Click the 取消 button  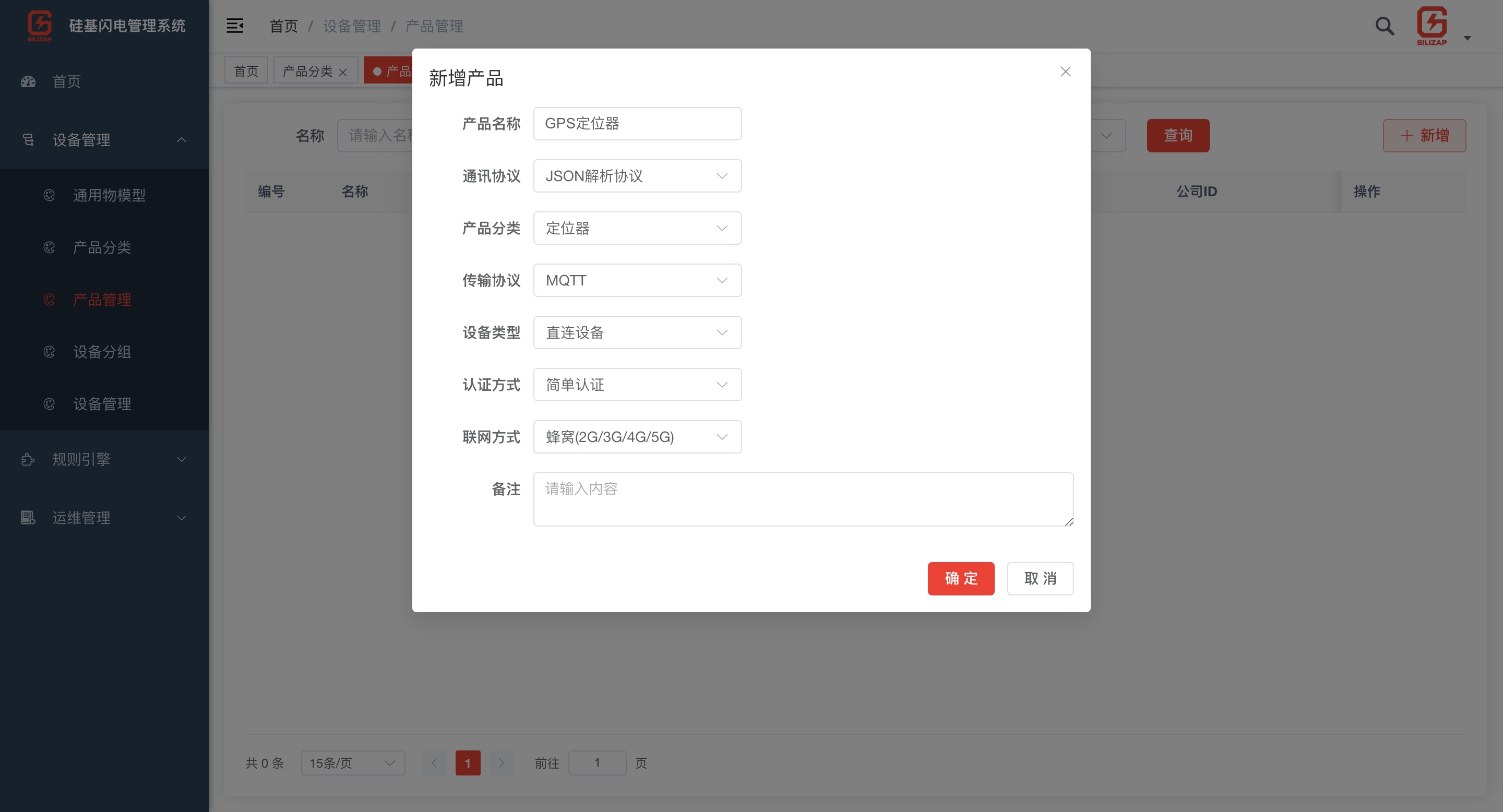(1040, 579)
